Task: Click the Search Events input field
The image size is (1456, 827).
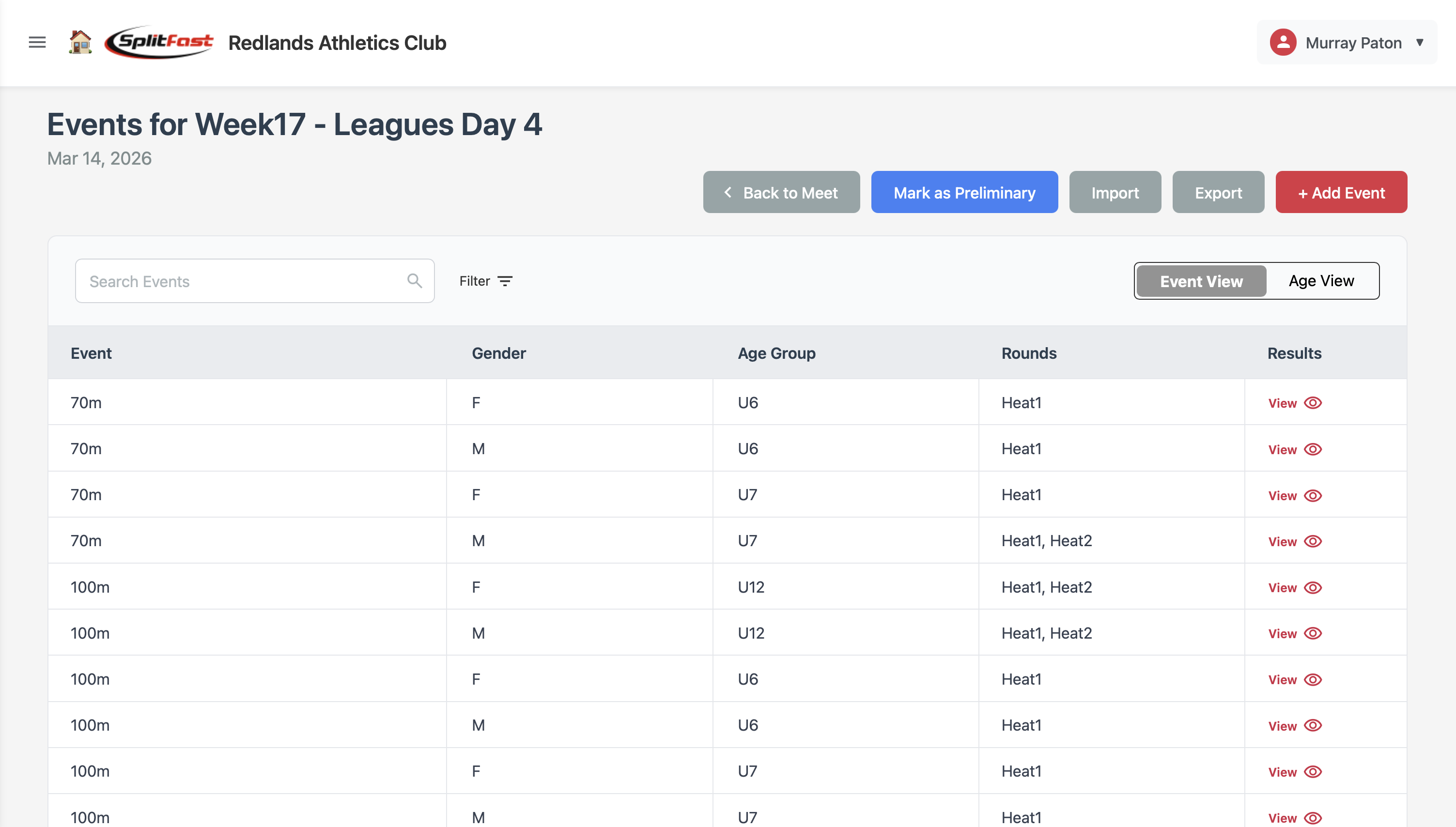Action: pos(227,280)
